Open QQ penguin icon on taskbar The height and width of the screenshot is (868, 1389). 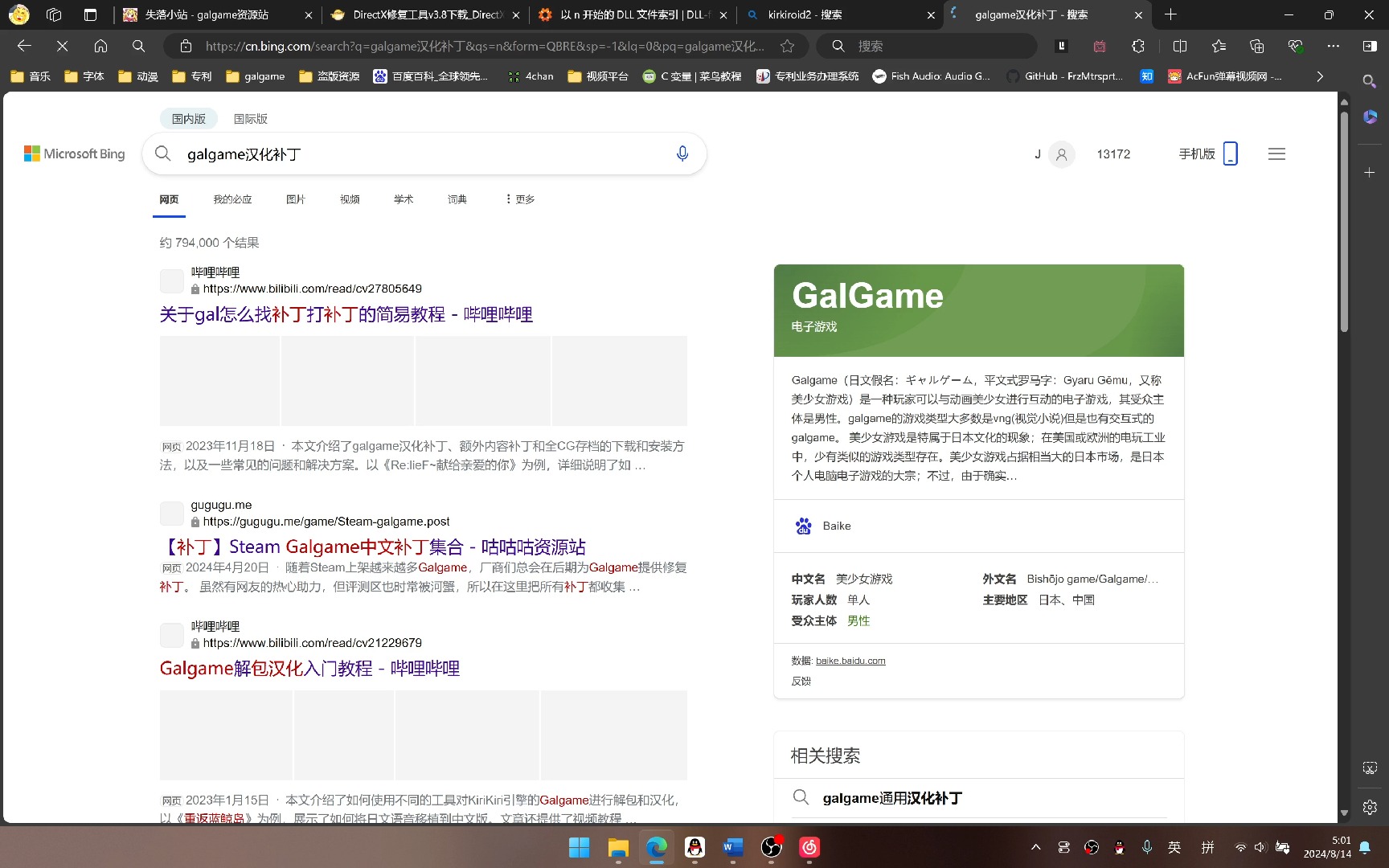694,847
